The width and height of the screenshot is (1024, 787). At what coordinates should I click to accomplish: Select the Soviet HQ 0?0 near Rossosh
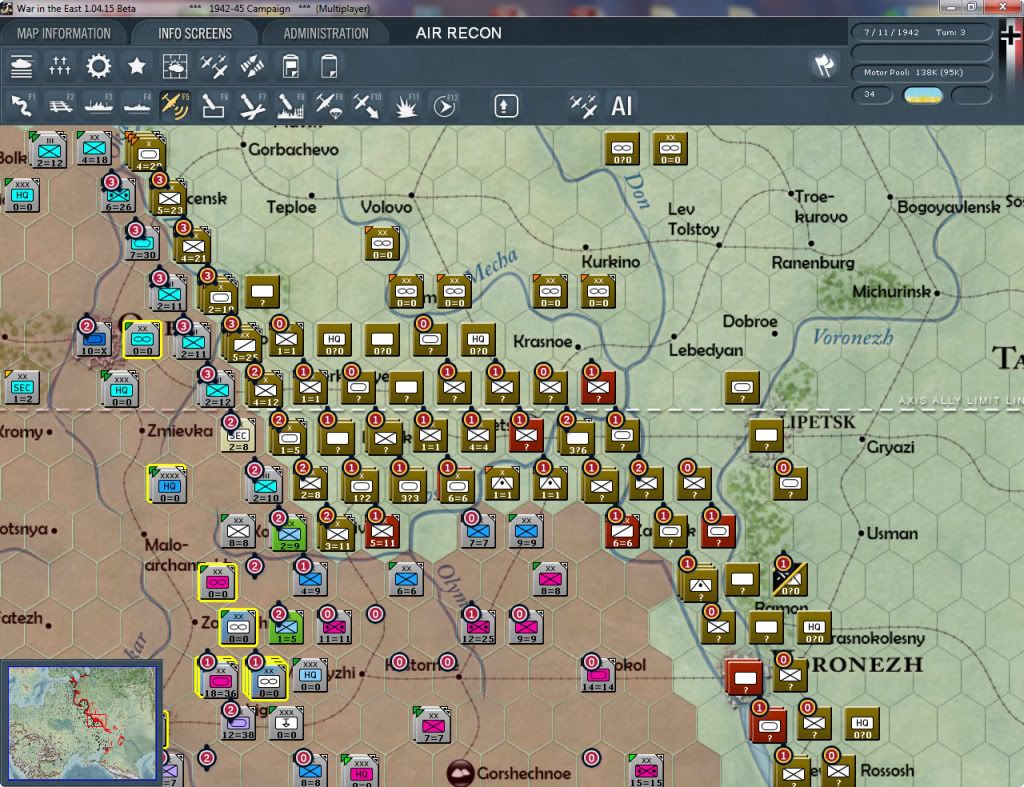click(x=862, y=724)
